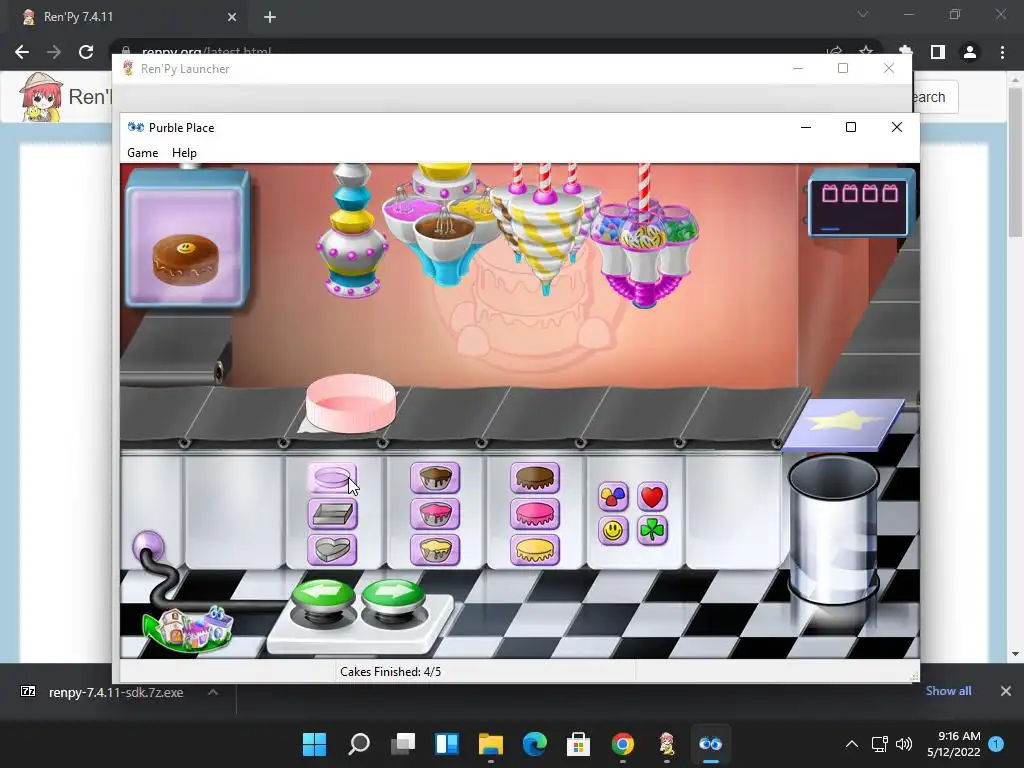Push the green right arrow conveyor button

[393, 598]
